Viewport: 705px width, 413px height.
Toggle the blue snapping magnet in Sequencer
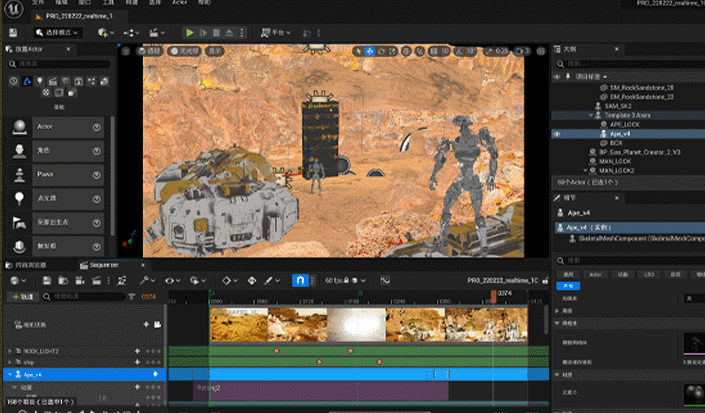click(x=300, y=281)
